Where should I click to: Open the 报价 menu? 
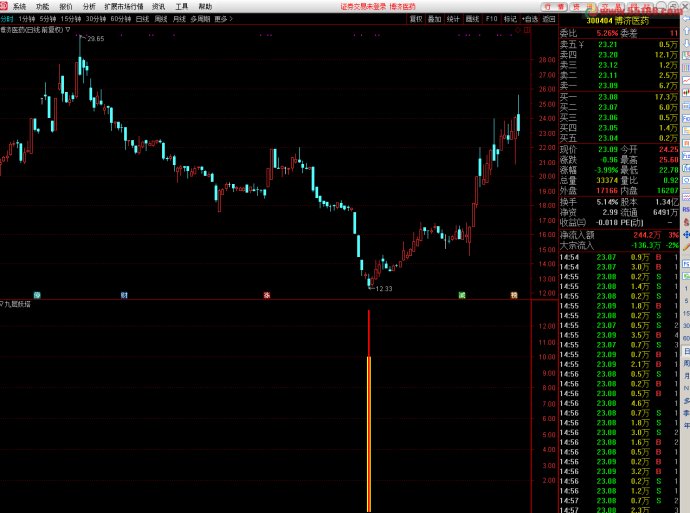(x=66, y=7)
